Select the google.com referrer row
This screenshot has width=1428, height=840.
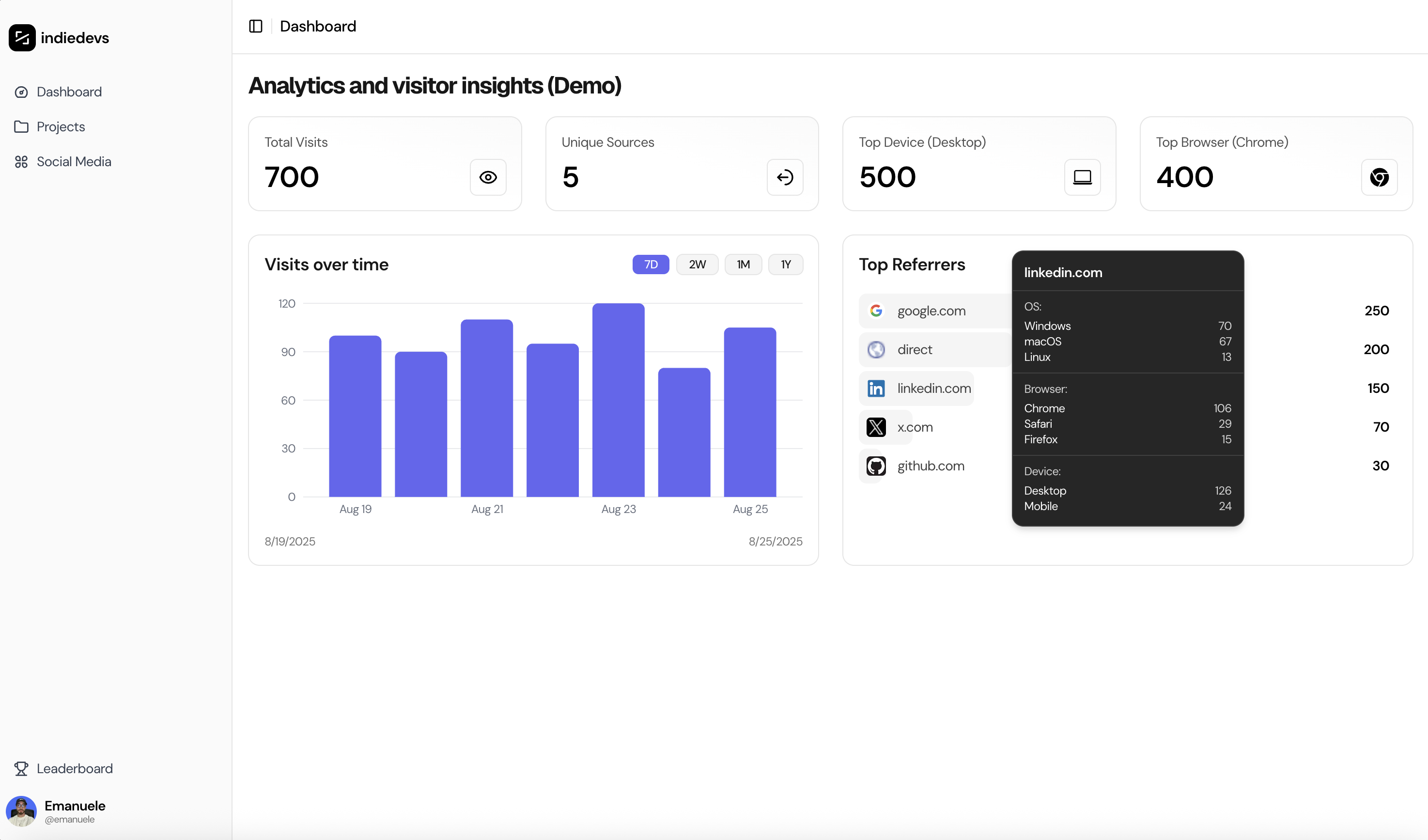1128,311
